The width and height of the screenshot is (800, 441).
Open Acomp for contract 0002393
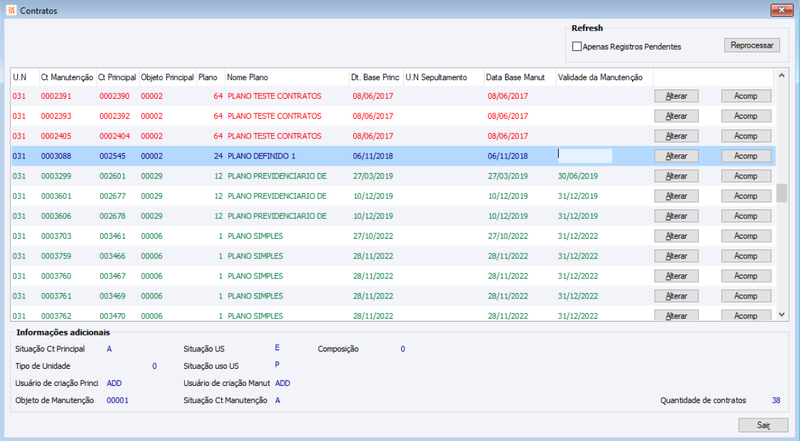coord(746,116)
